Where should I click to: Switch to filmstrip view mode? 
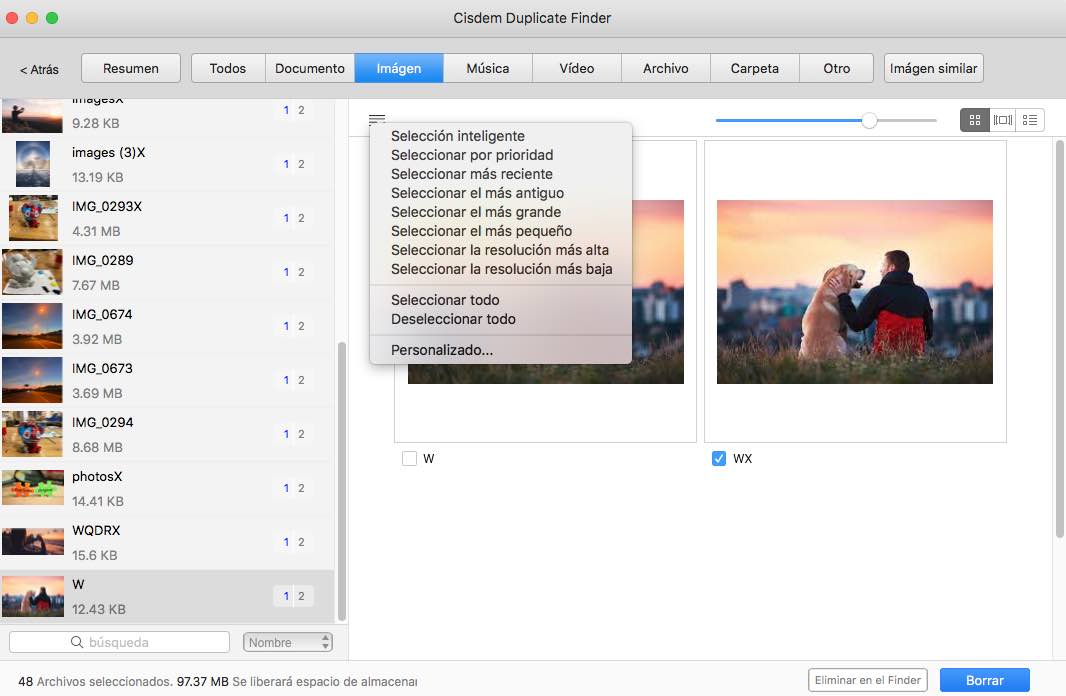tap(1002, 120)
